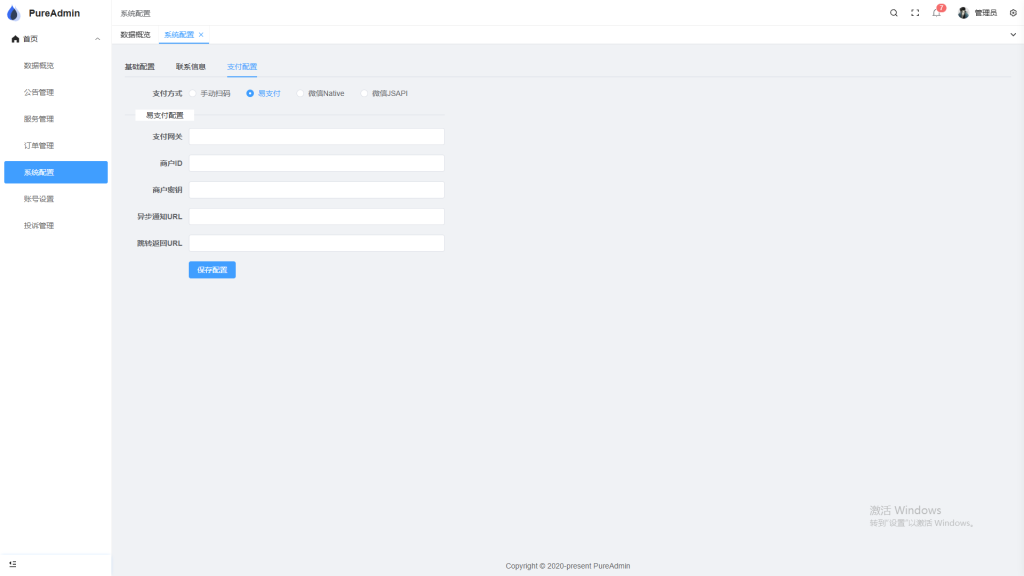Select the 微信Native radio option
Viewport: 1024px width, 576px height.
[x=300, y=93]
